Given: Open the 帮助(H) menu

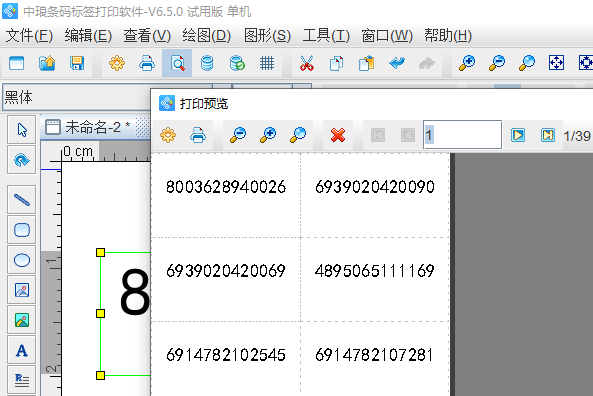Looking at the screenshot, I should 448,36.
